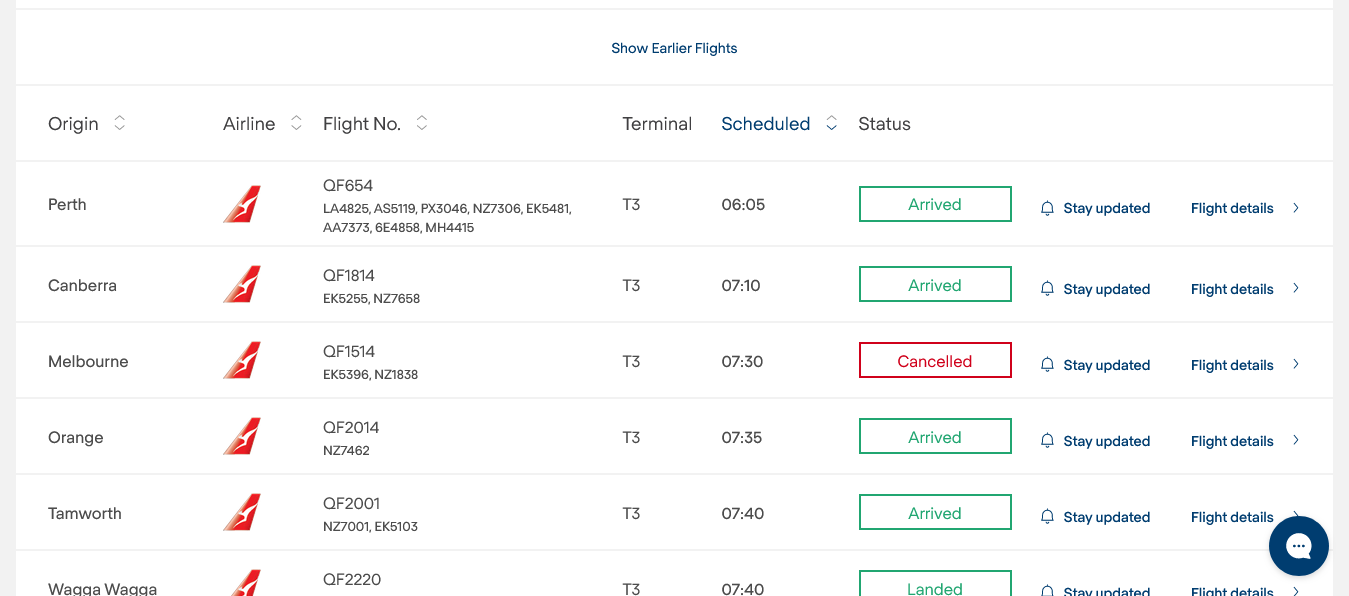This screenshot has width=1349, height=596.
Task: Sort flights by Origin column
Action: point(119,123)
